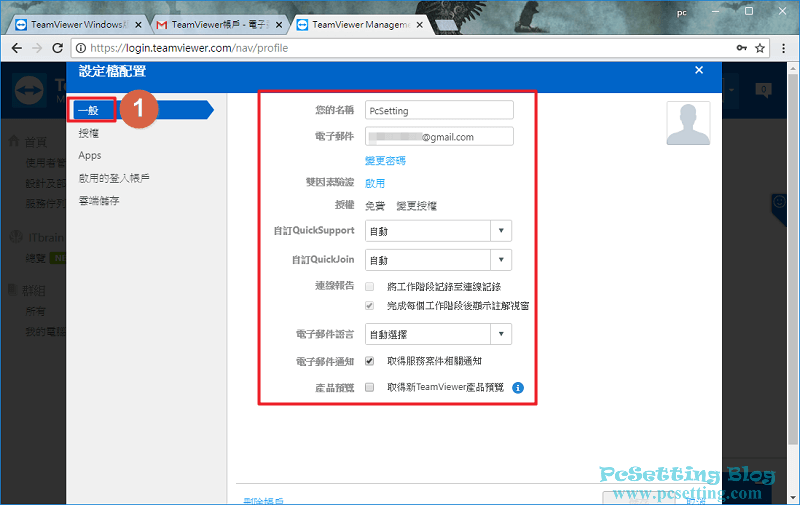Expand the 自訂QuickJoin dropdown
The height and width of the screenshot is (505, 800).
click(438, 260)
